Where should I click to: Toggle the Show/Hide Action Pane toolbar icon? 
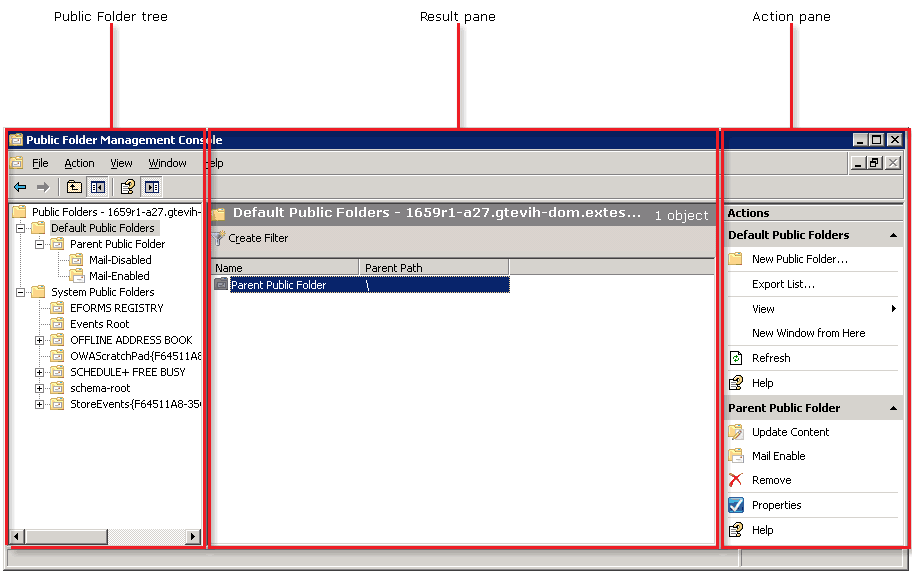pos(152,187)
